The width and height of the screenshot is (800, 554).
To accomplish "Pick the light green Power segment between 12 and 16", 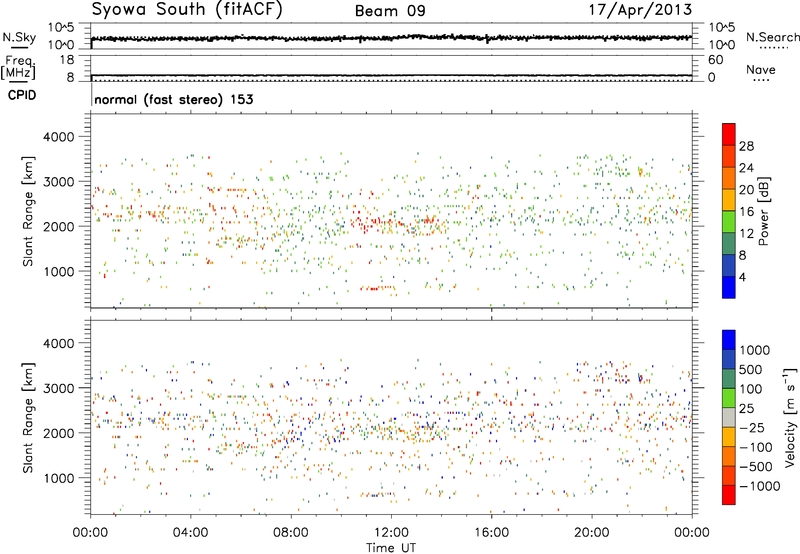I will coord(729,222).
